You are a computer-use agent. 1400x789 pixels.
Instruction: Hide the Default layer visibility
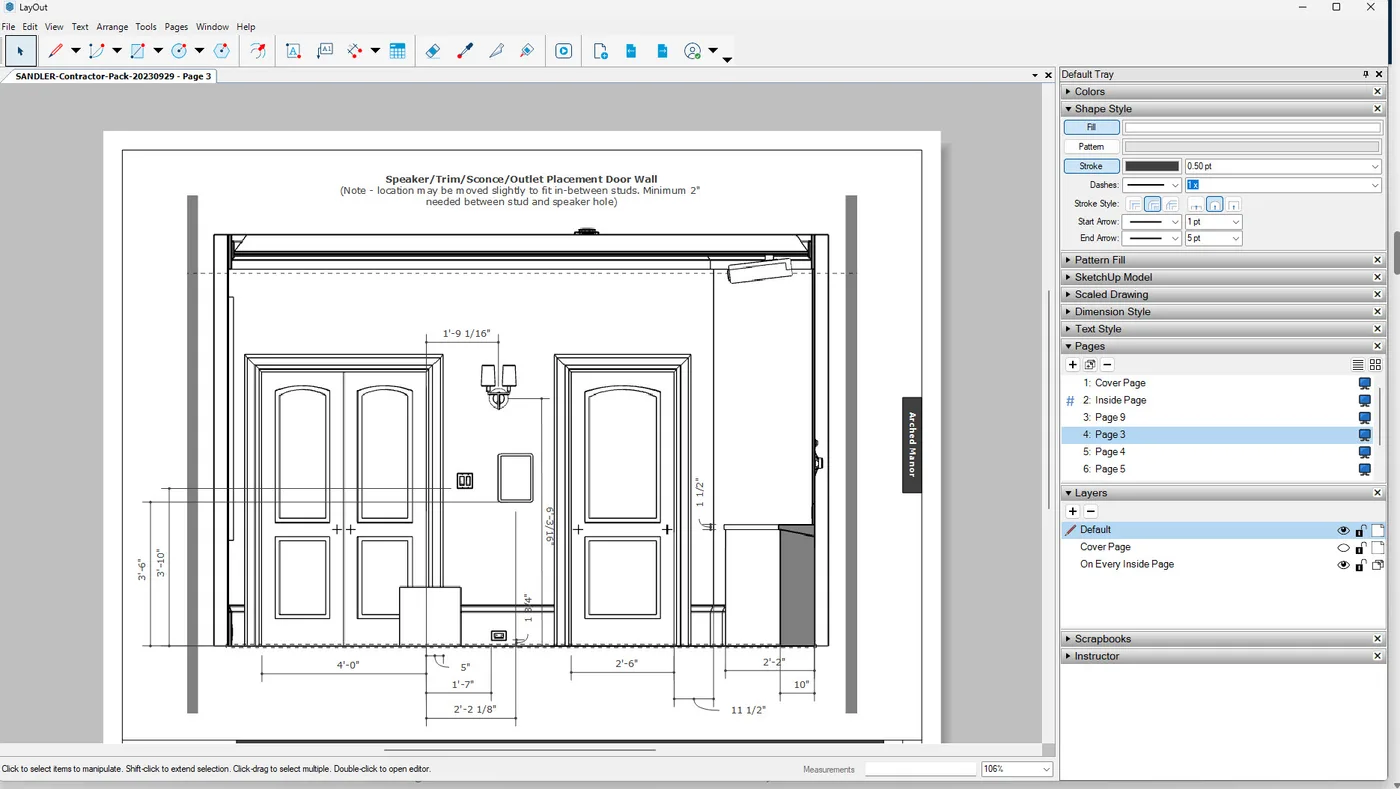click(1343, 530)
